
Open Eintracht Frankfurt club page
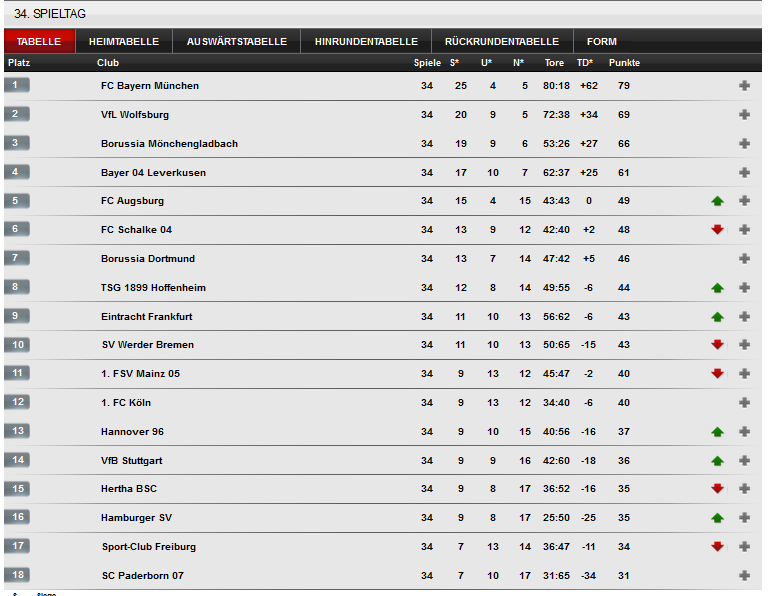(x=147, y=316)
